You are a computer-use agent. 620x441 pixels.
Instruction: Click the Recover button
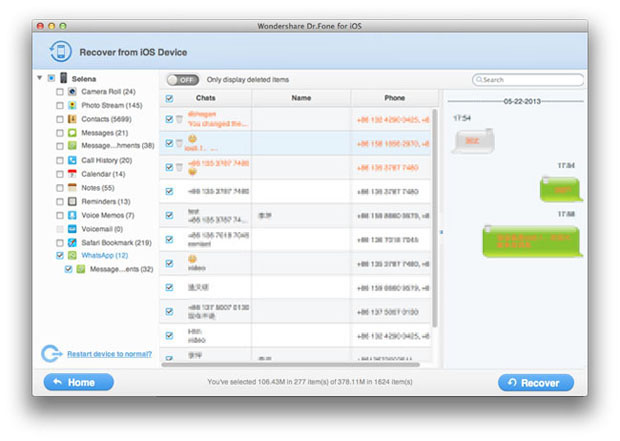coord(536,382)
